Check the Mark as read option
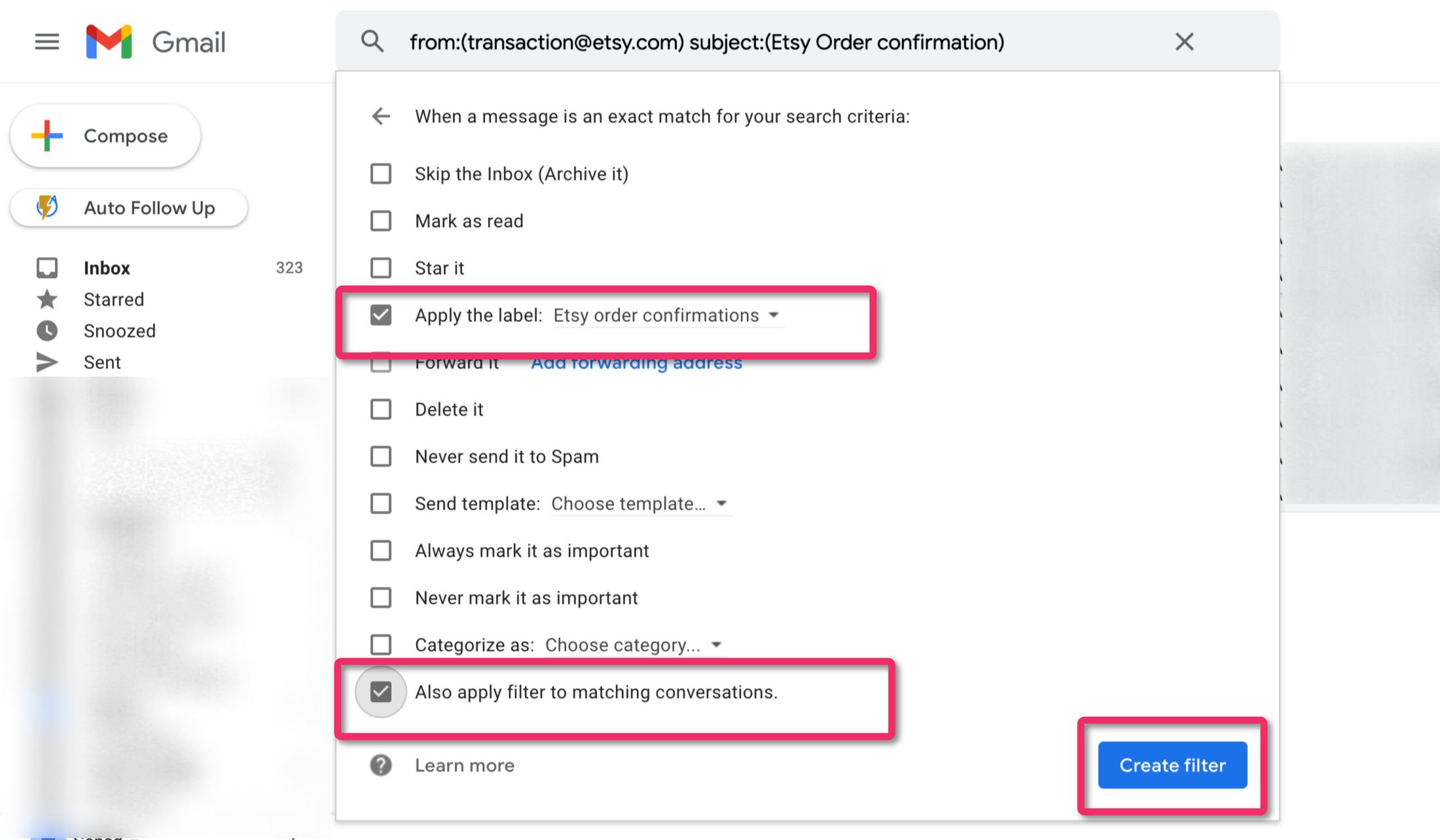Image resolution: width=1440 pixels, height=840 pixels. pyautogui.click(x=381, y=221)
